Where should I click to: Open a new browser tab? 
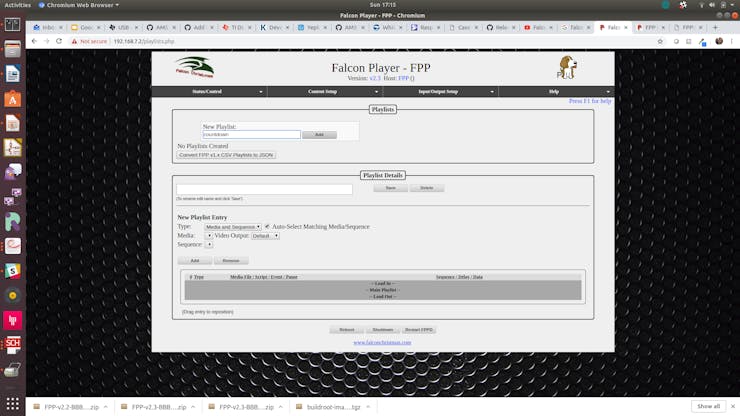[x=715, y=27]
